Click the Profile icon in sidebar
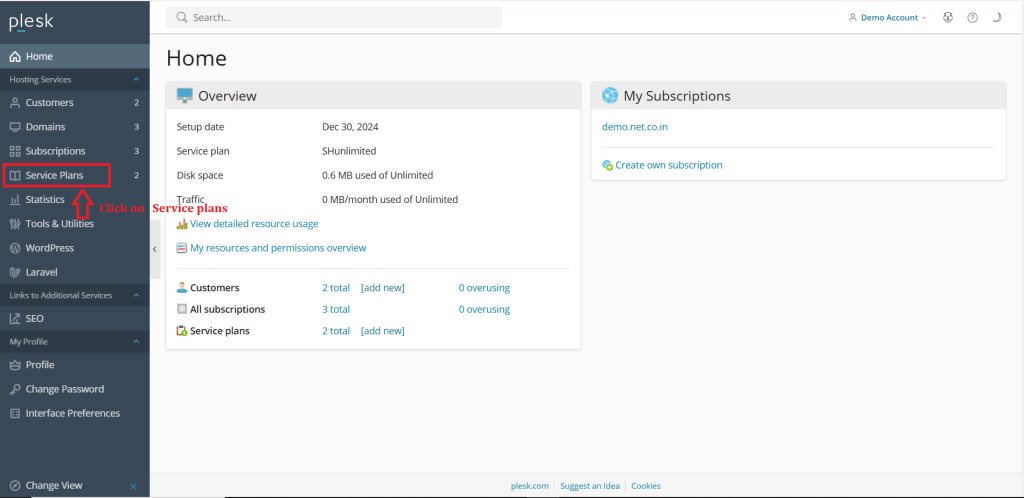The width and height of the screenshot is (1024, 498). click(x=14, y=365)
